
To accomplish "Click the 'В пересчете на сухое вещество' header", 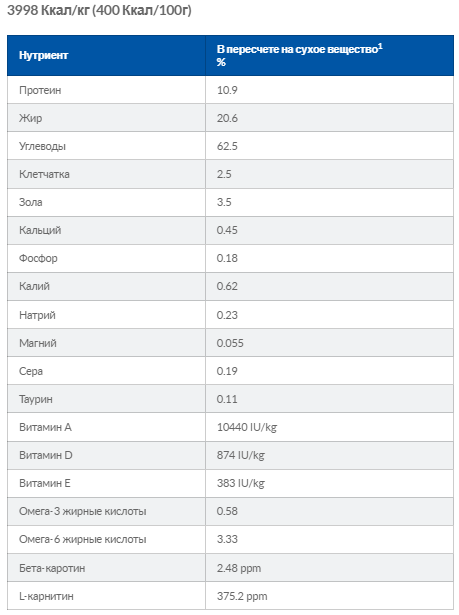I will click(299, 49).
